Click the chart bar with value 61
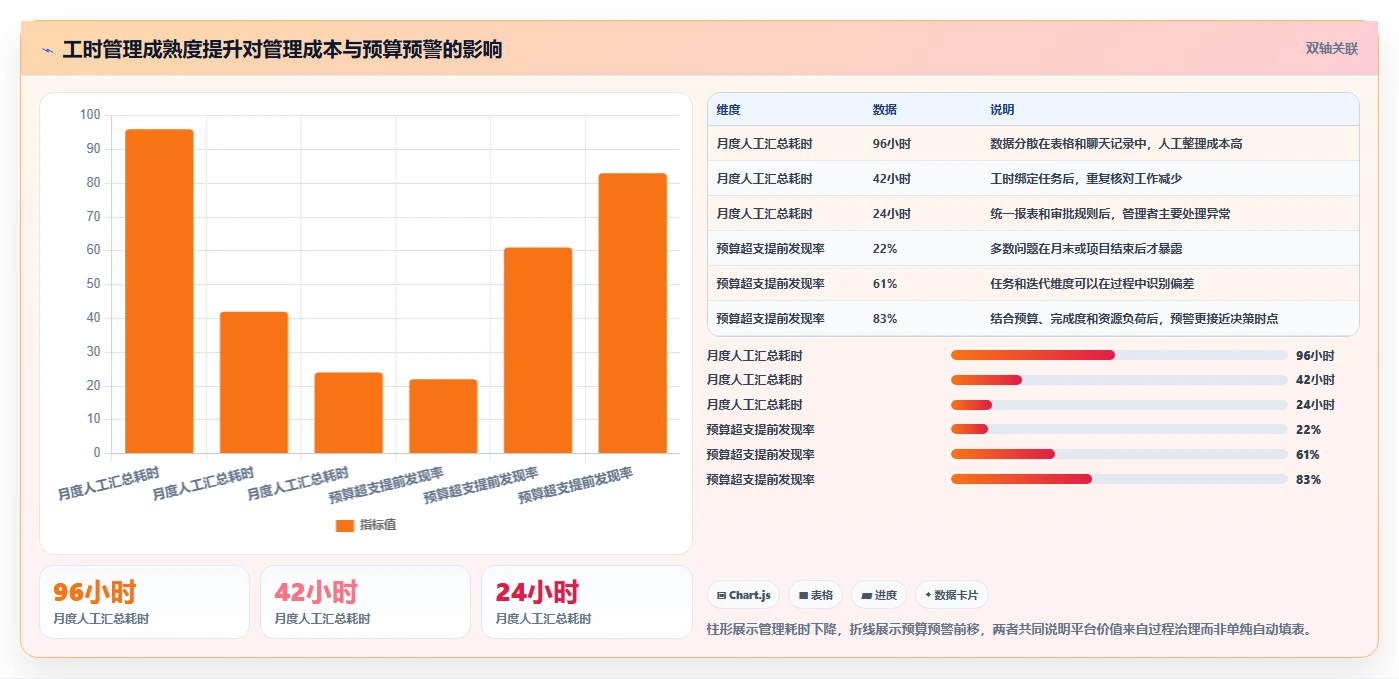The image size is (1399, 679). click(x=538, y=350)
